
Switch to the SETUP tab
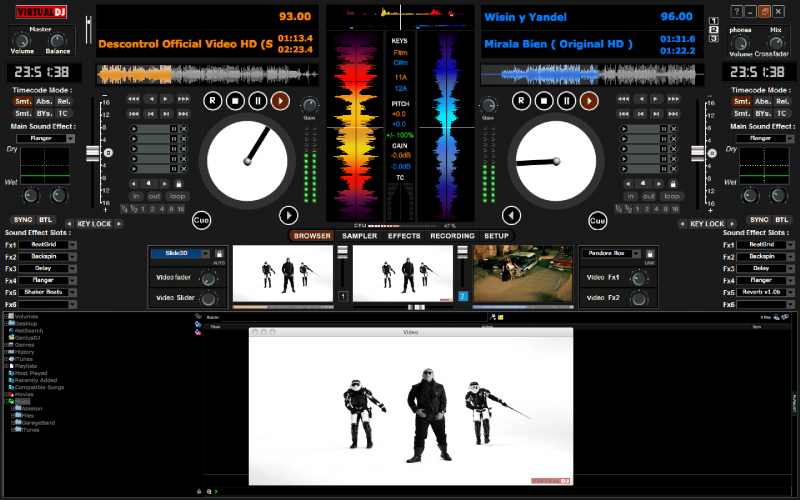(496, 236)
